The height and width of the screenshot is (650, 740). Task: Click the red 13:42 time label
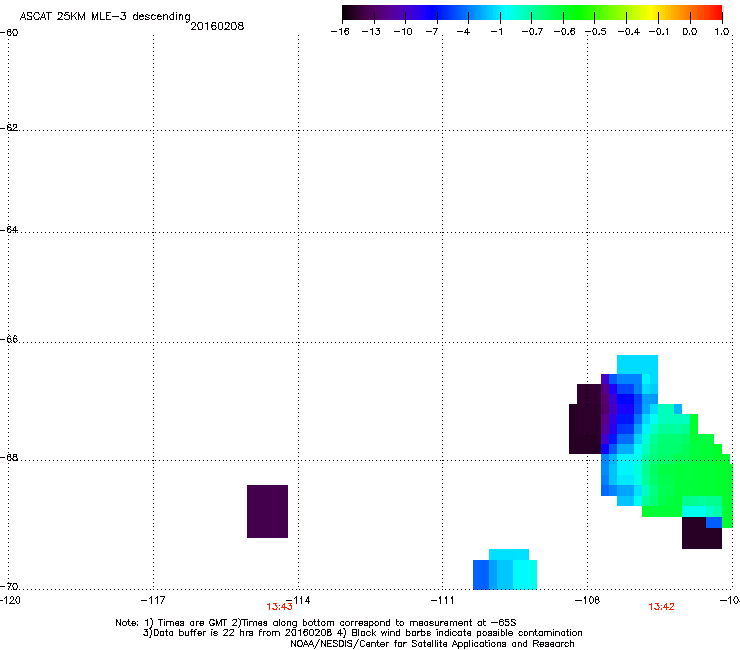[661, 607]
